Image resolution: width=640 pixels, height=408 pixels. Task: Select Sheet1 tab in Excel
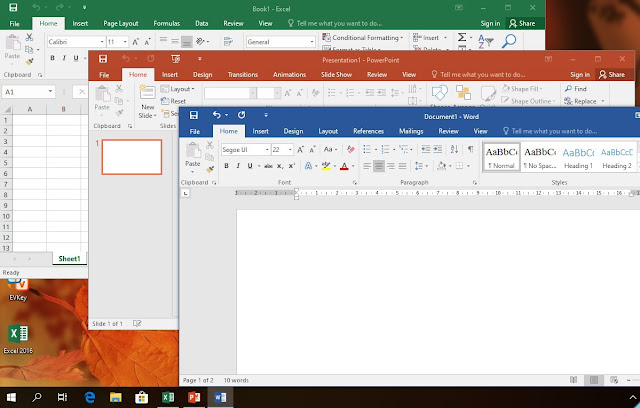[69, 259]
